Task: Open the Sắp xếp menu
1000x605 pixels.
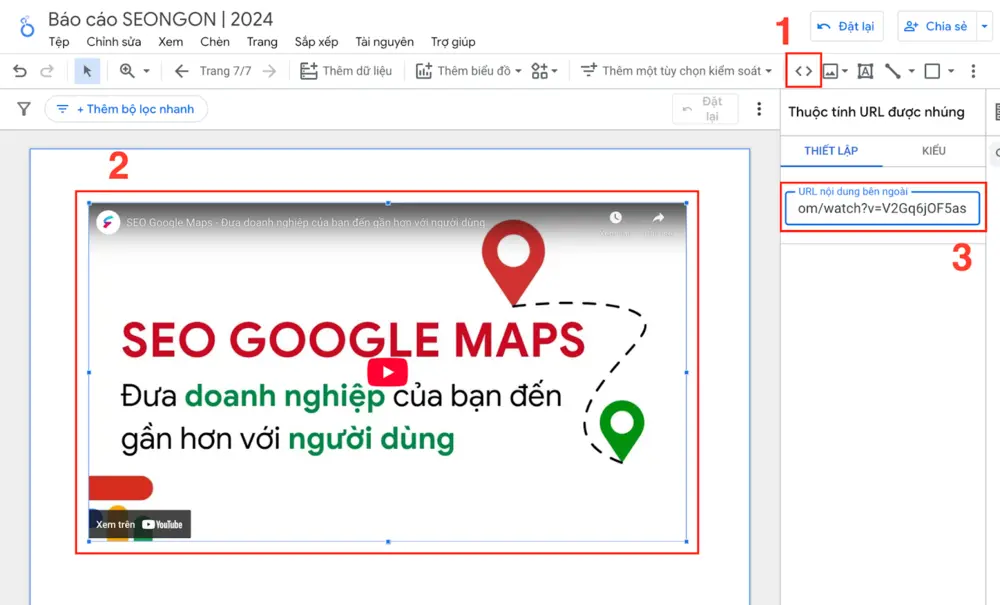Action: 316,42
